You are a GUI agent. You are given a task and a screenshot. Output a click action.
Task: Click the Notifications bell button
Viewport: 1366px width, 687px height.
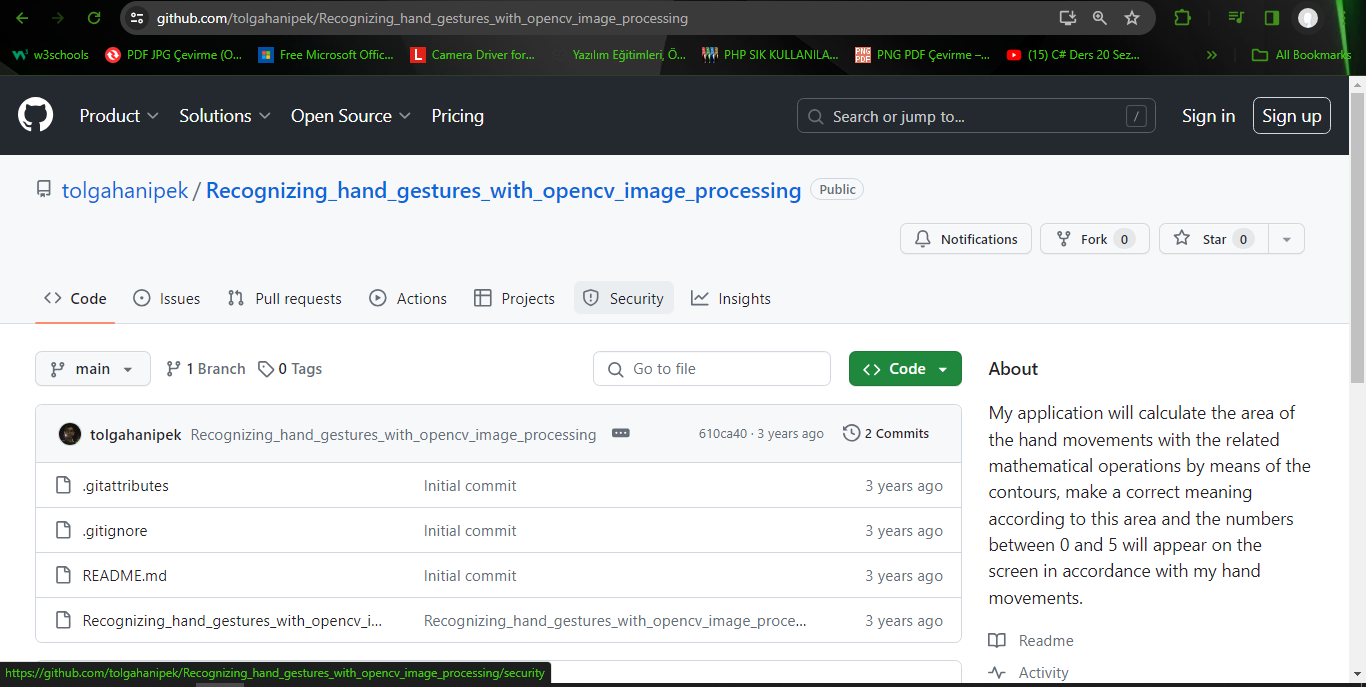coord(965,239)
